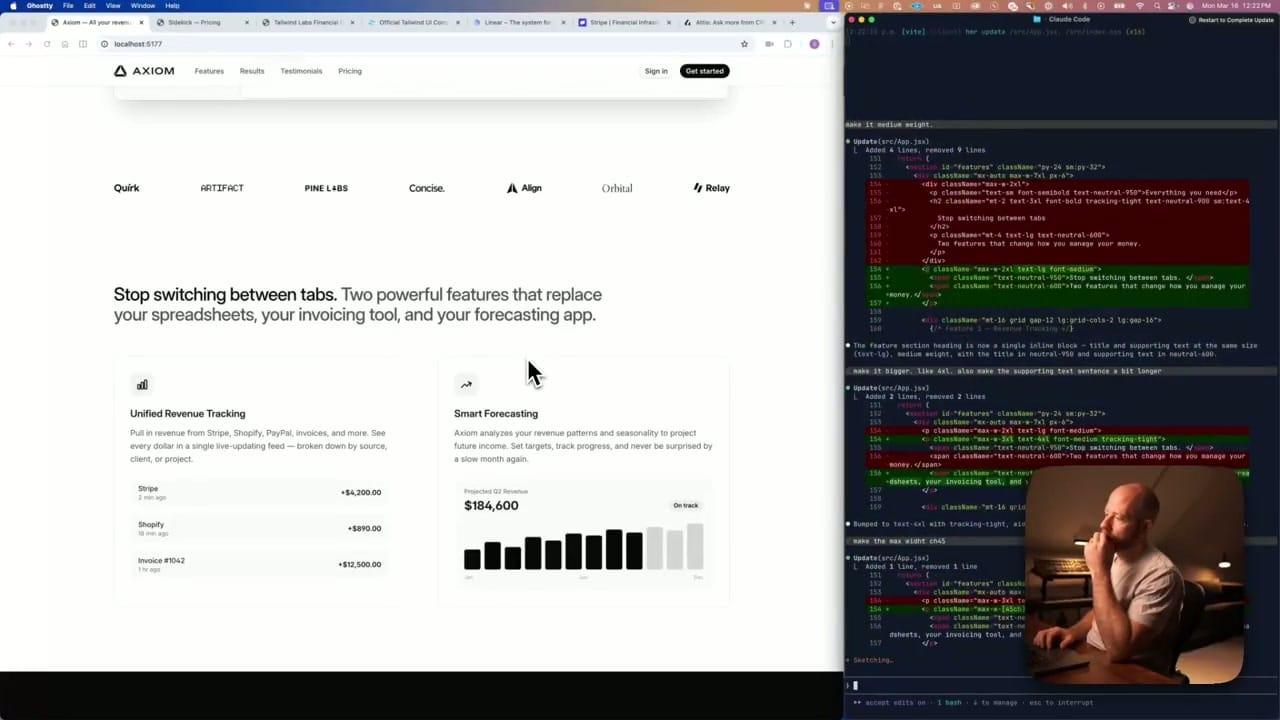
Task: Click the Relay slashed-lines logo icon
Action: coord(697,188)
